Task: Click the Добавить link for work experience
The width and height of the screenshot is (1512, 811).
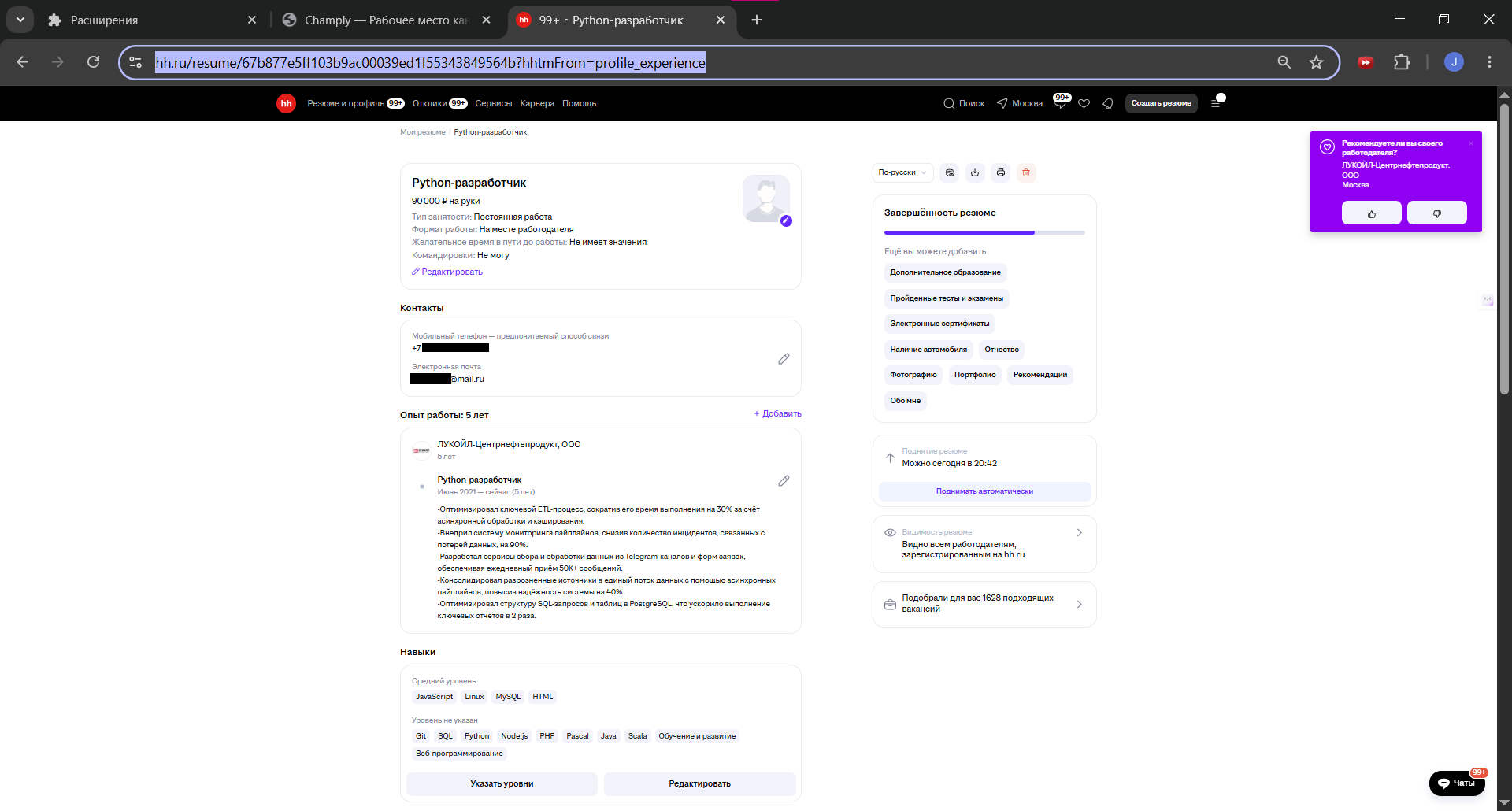Action: pyautogui.click(x=777, y=413)
